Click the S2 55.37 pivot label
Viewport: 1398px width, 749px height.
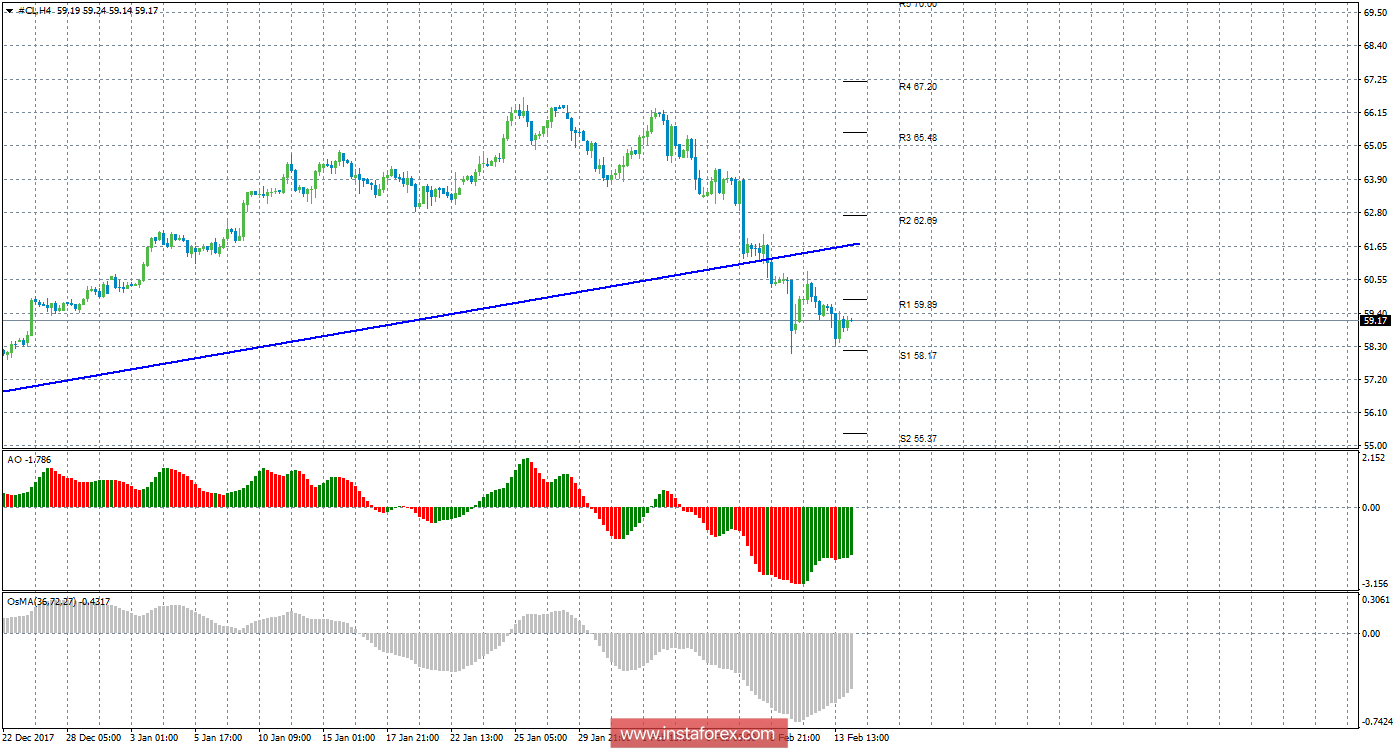pyautogui.click(x=918, y=438)
